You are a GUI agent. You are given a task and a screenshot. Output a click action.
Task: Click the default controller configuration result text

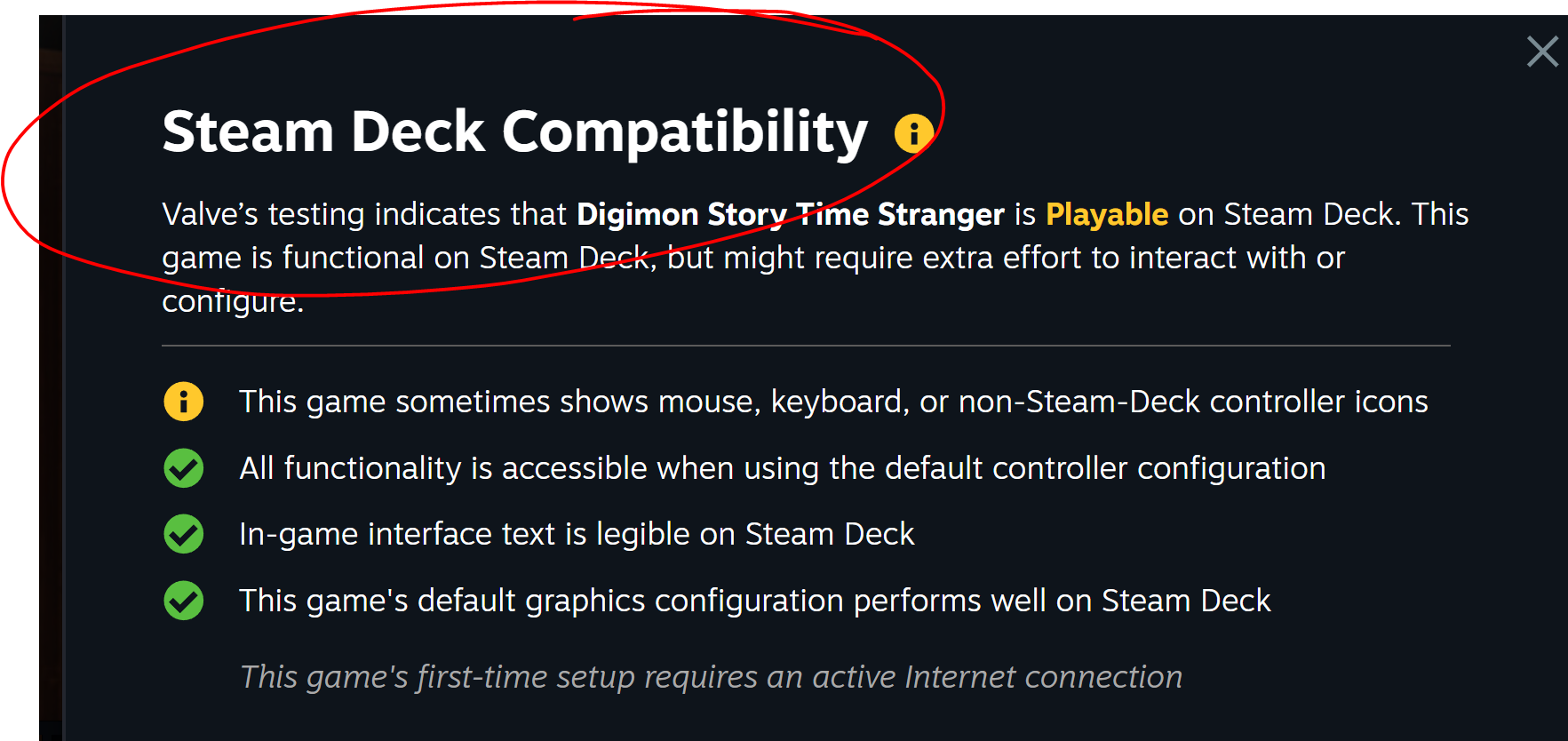pos(783,468)
